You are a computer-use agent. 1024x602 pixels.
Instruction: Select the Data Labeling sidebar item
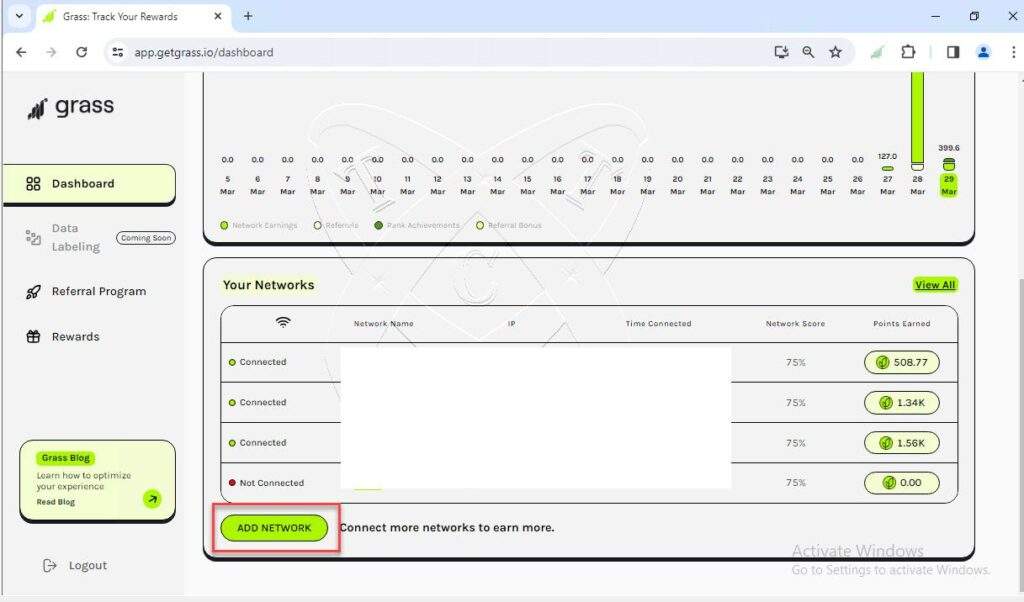coord(76,238)
